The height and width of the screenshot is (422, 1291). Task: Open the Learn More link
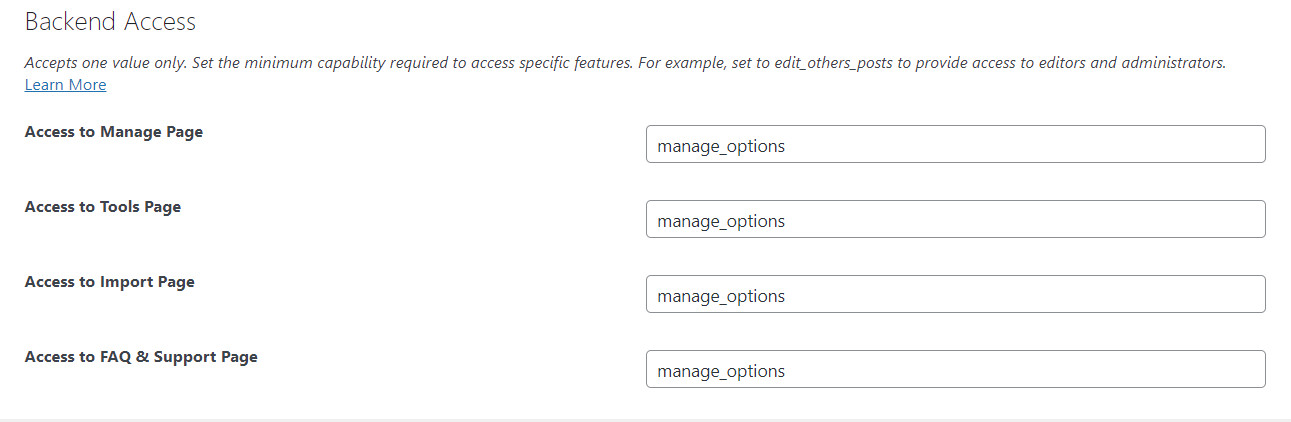pos(65,85)
